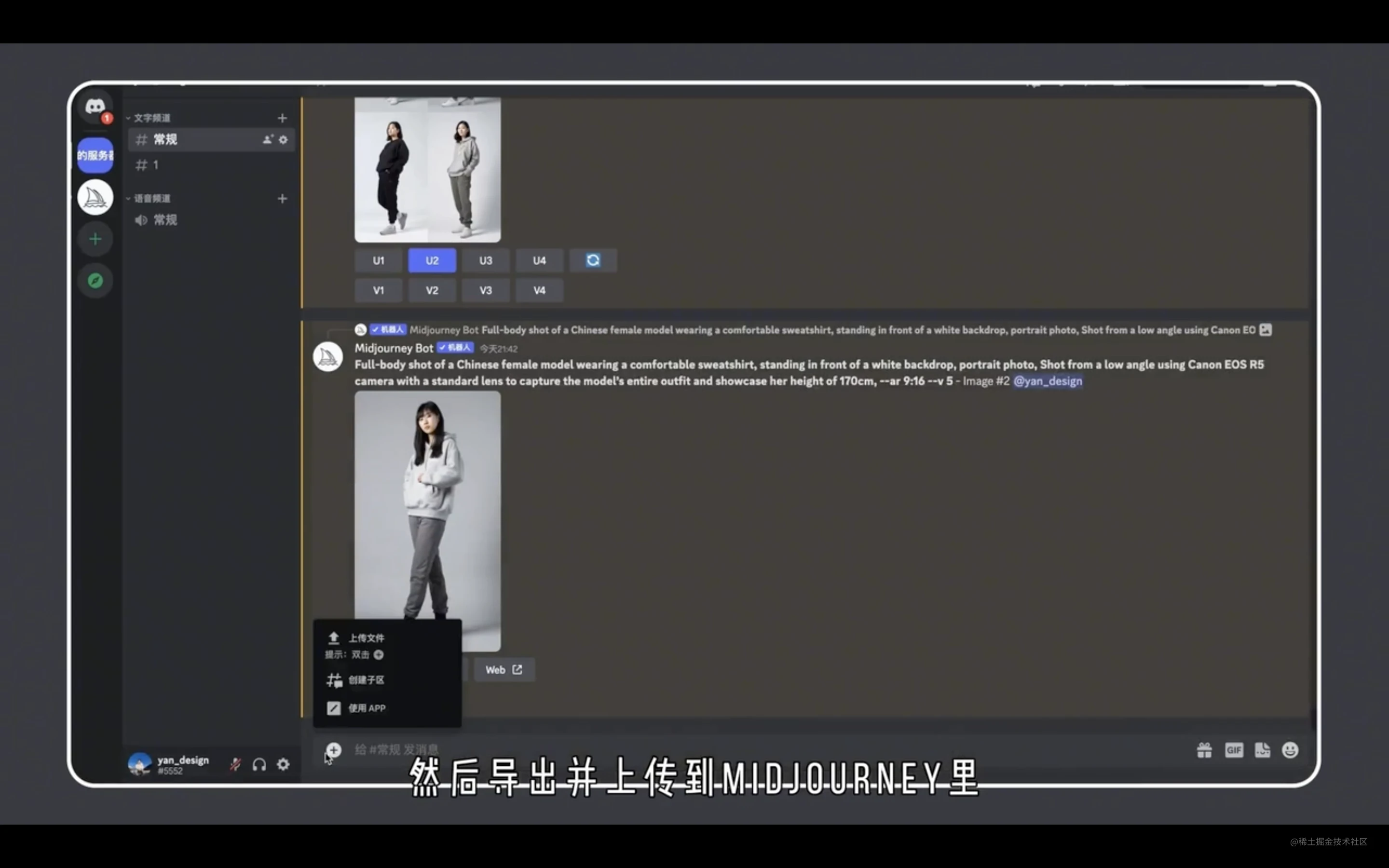This screenshot has width=1389, height=868.
Task: Add a server with green plus icon
Action: [x=95, y=239]
